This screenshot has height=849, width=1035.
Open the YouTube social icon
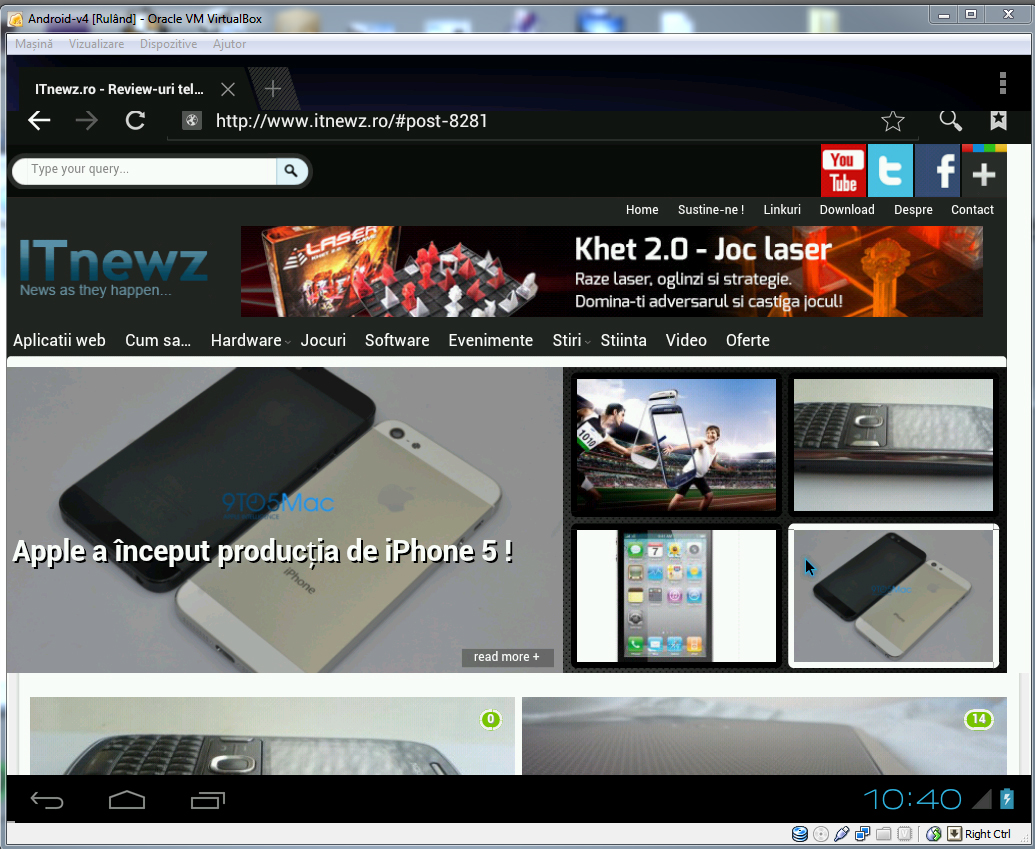click(x=843, y=171)
